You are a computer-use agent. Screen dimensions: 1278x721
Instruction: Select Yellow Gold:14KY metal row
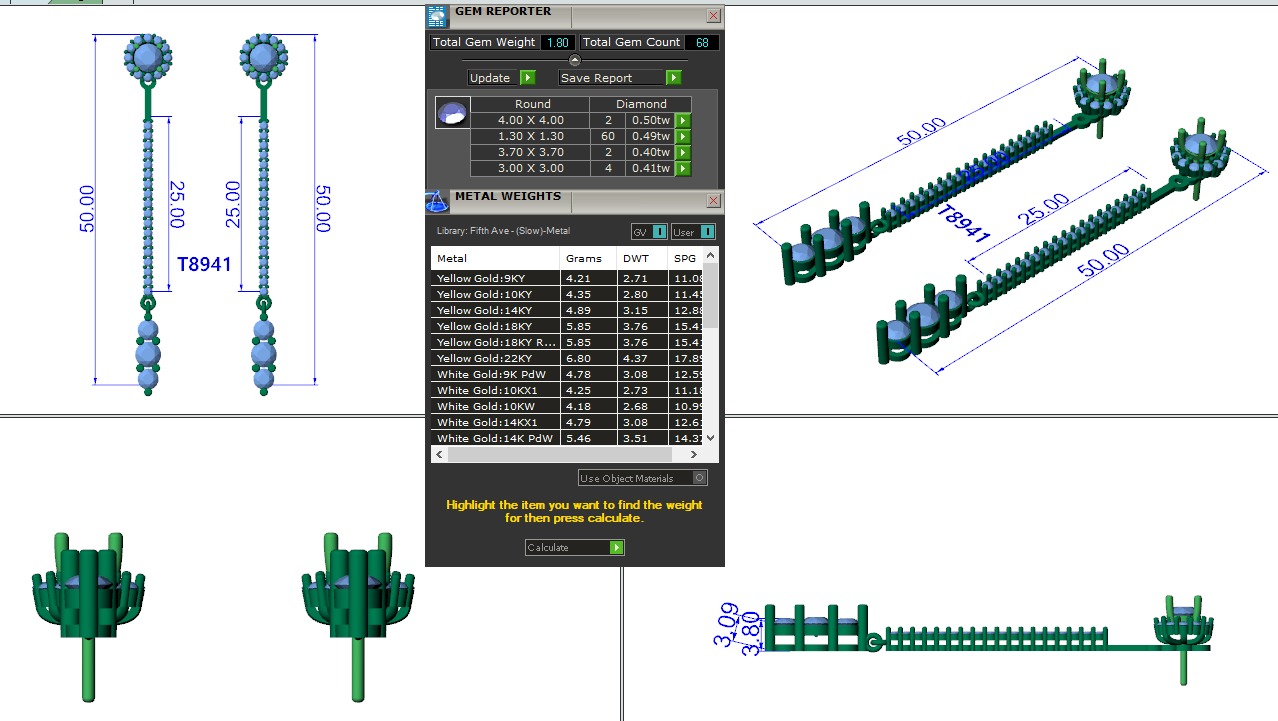(x=495, y=311)
